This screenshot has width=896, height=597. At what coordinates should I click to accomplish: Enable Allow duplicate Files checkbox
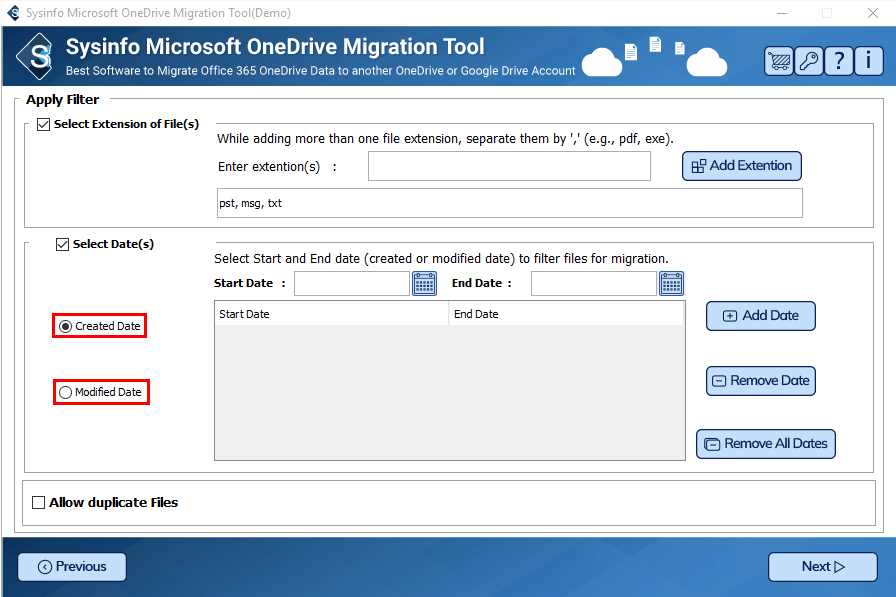[x=39, y=503]
